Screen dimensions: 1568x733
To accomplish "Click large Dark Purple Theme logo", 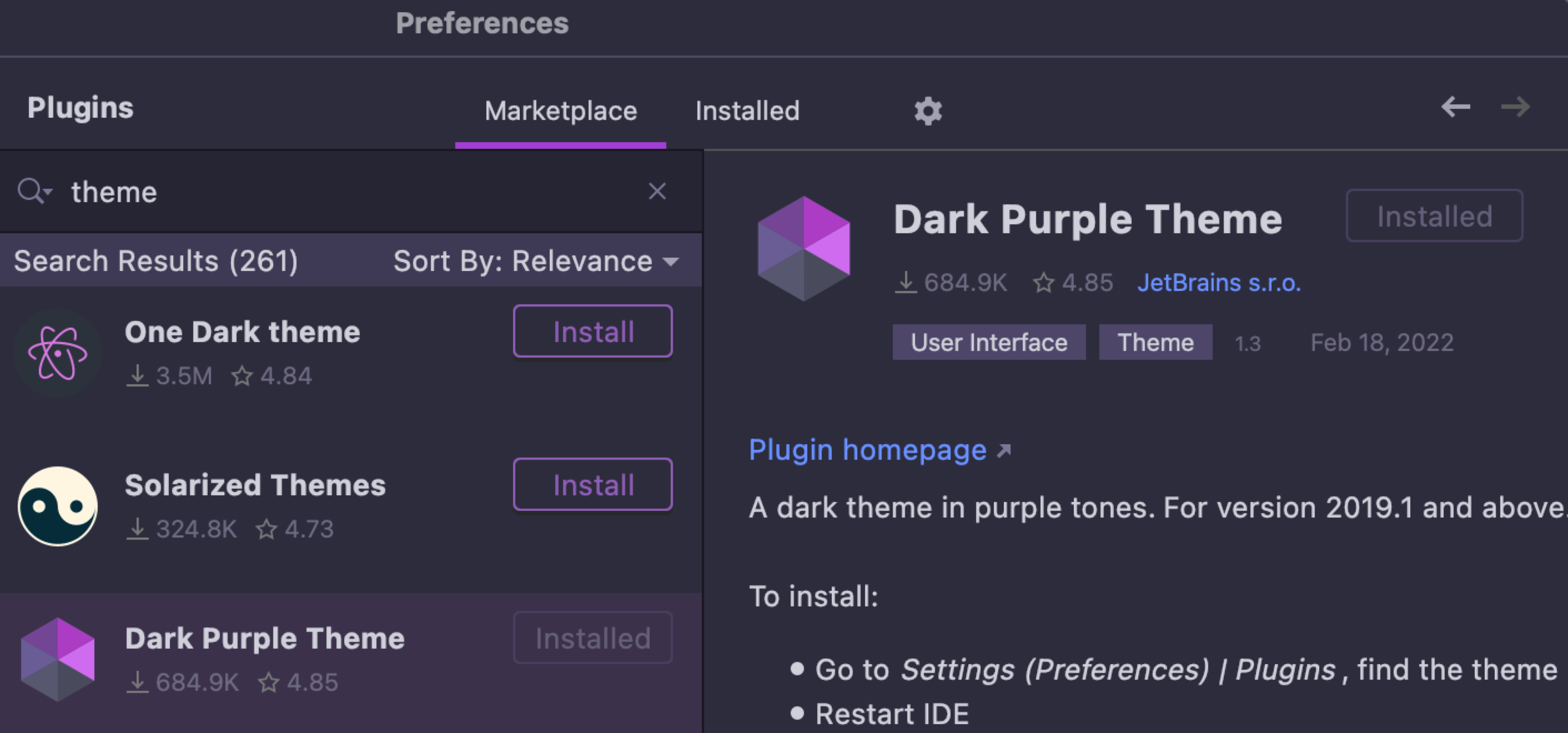I will [803, 248].
